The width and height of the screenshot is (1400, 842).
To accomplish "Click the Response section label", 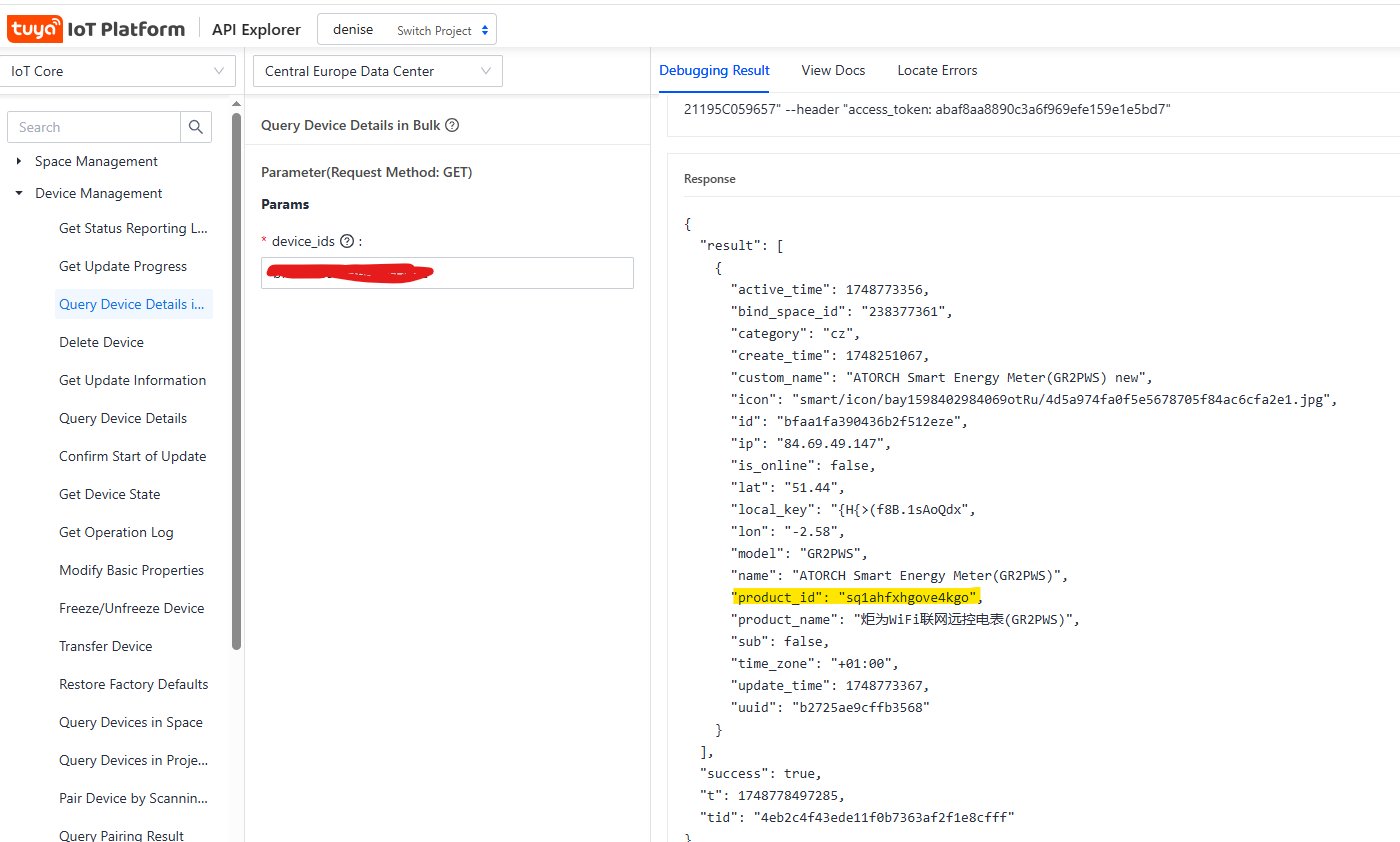I will 709,179.
